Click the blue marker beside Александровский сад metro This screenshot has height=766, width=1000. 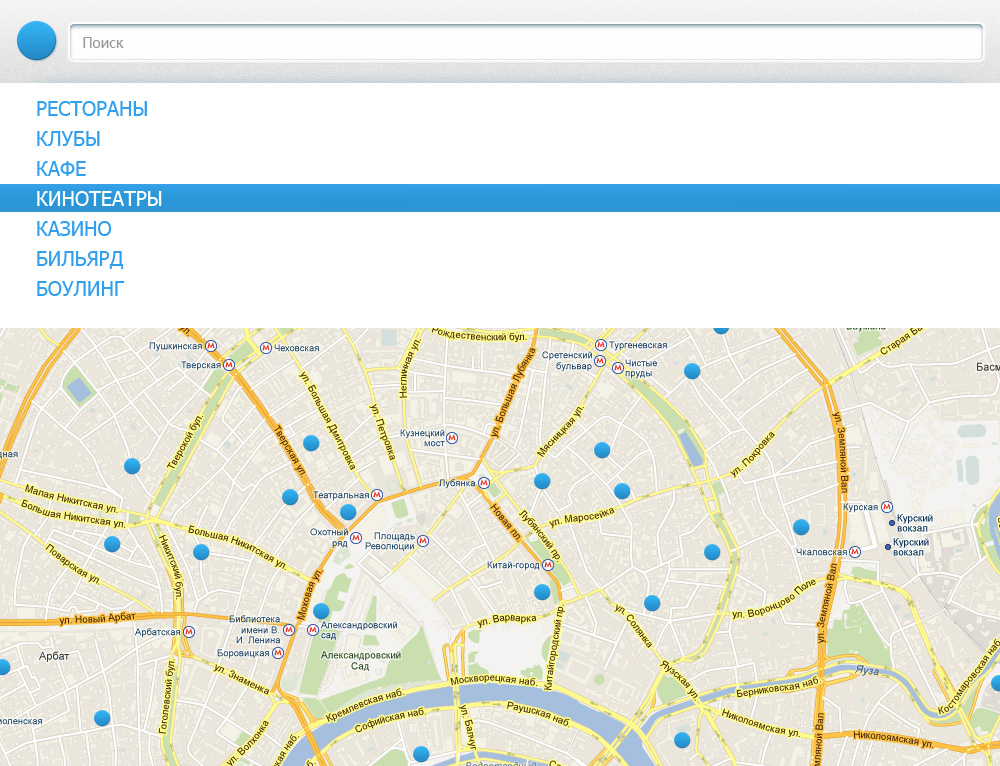(x=321, y=611)
